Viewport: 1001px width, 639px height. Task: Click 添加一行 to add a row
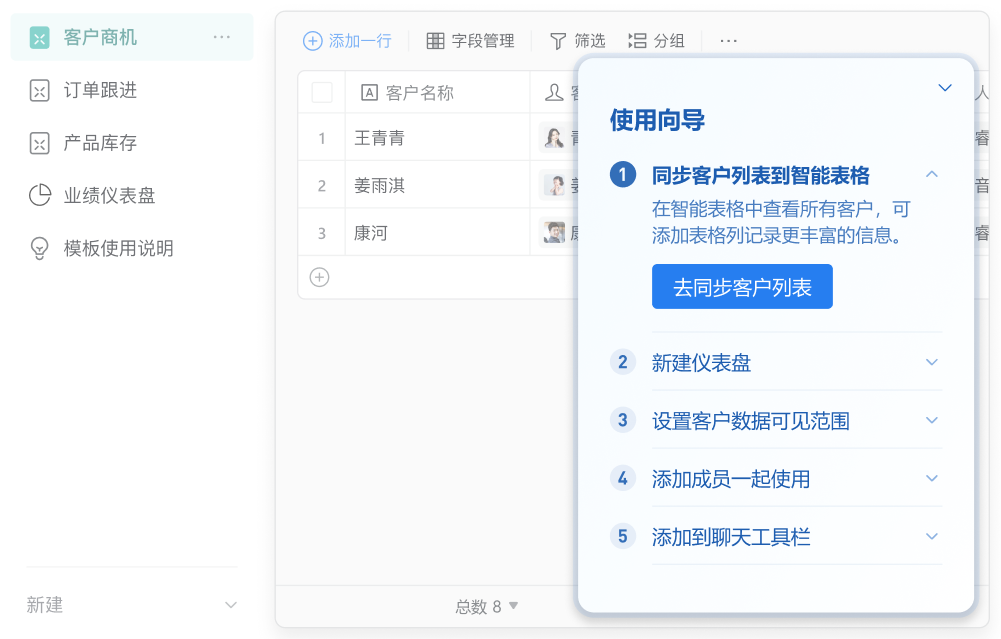347,41
